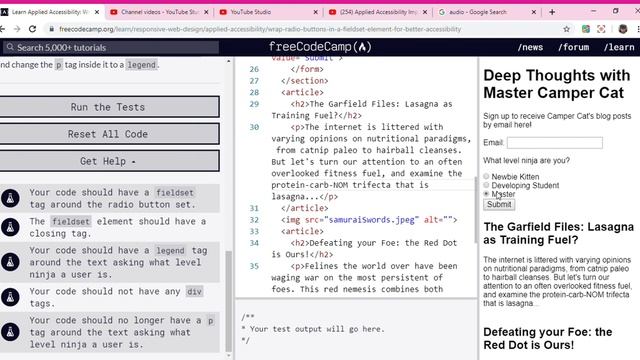
Task: Click flask icon beside div tags test
Action: click(x=10, y=297)
